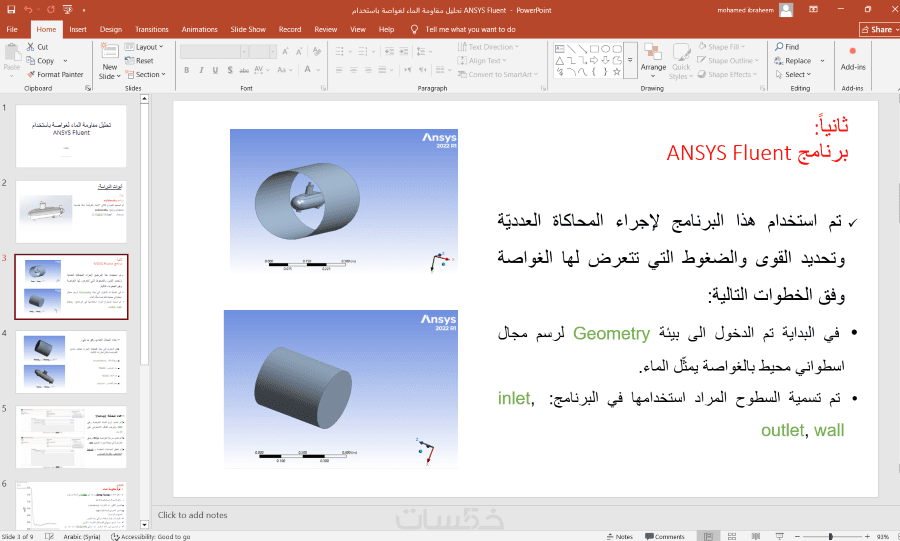This screenshot has width=900, height=541.
Task: Decrease the font size icon
Action: (x=299, y=52)
